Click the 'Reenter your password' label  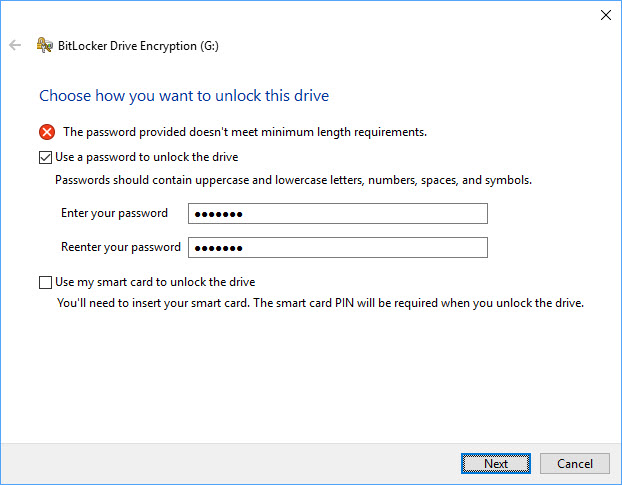click(121, 247)
